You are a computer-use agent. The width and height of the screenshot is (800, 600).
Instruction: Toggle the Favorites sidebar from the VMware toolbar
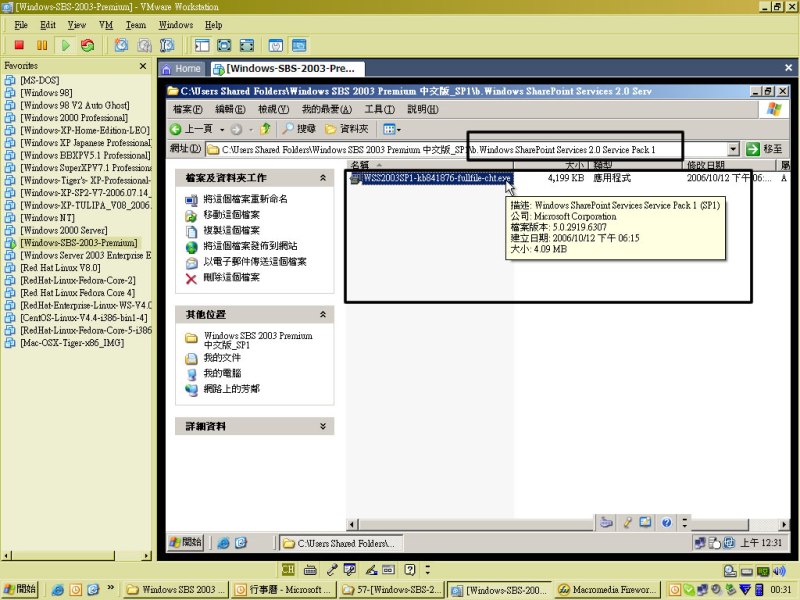click(202, 45)
